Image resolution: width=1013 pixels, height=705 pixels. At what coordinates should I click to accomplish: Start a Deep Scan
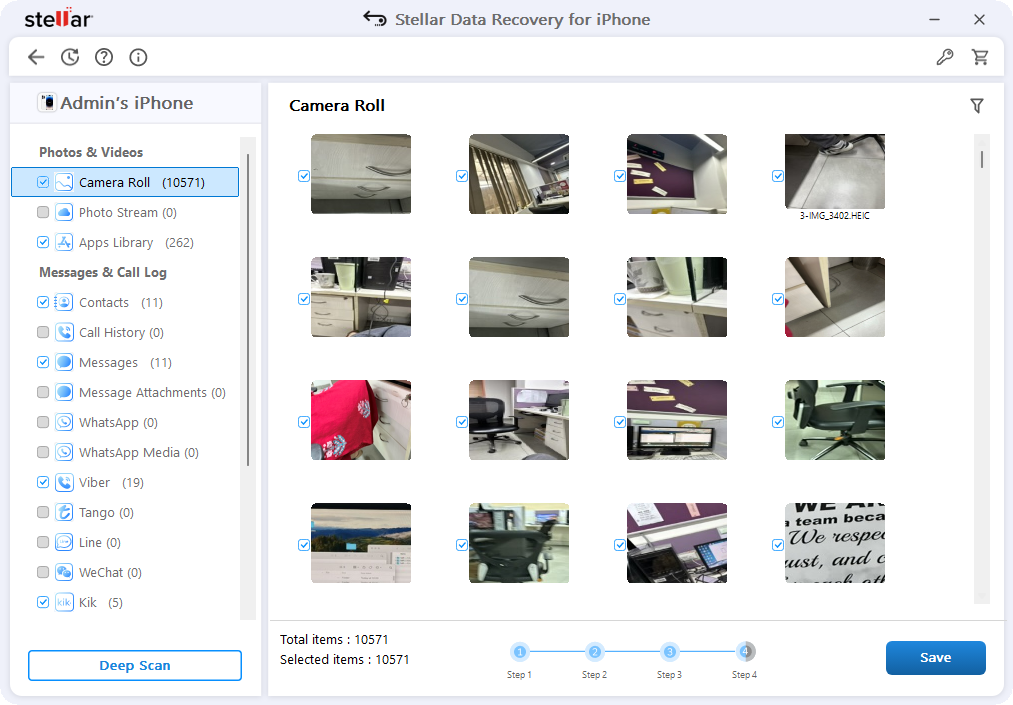(135, 665)
